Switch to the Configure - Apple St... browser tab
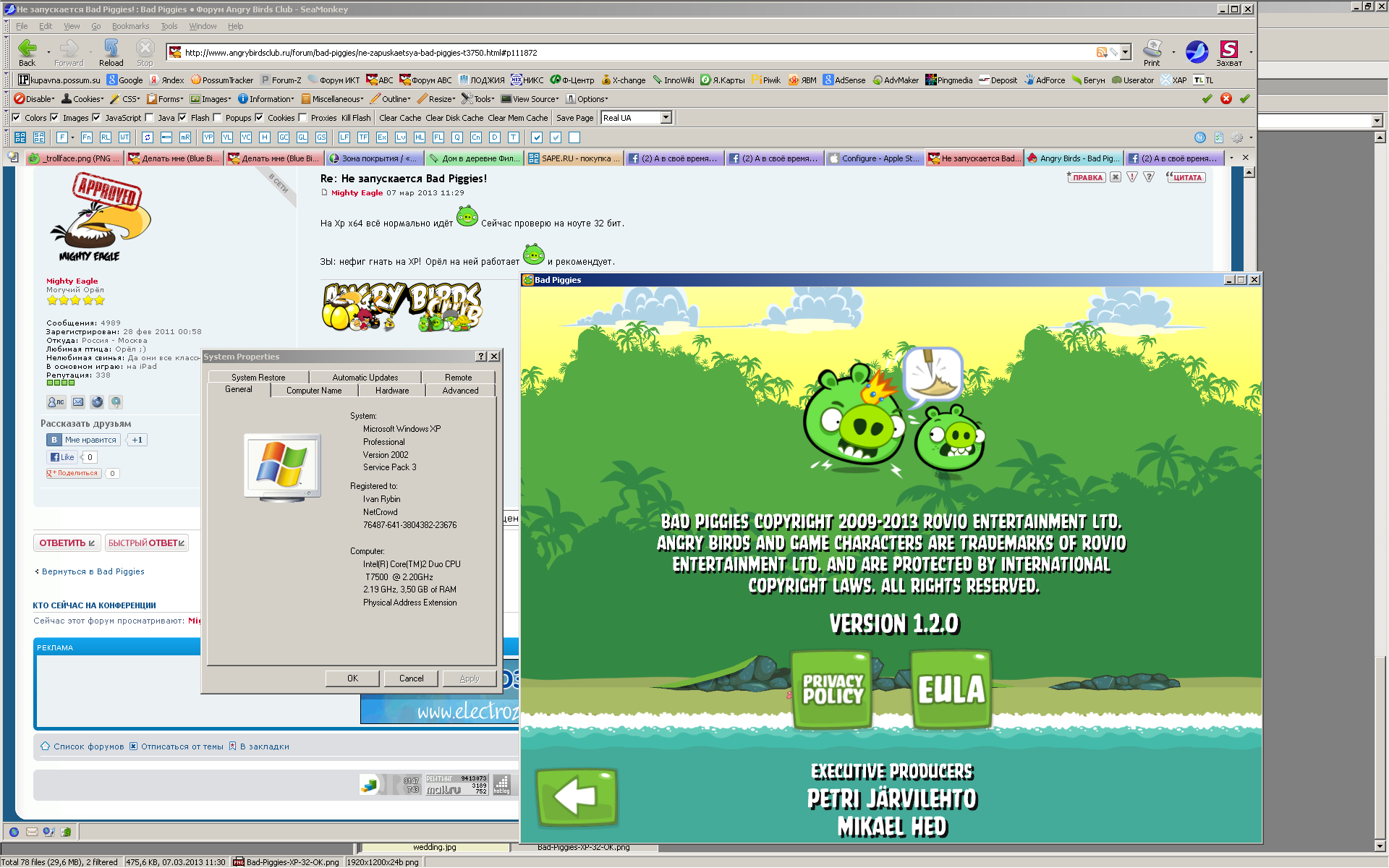The height and width of the screenshot is (868, 1389). [x=875, y=158]
